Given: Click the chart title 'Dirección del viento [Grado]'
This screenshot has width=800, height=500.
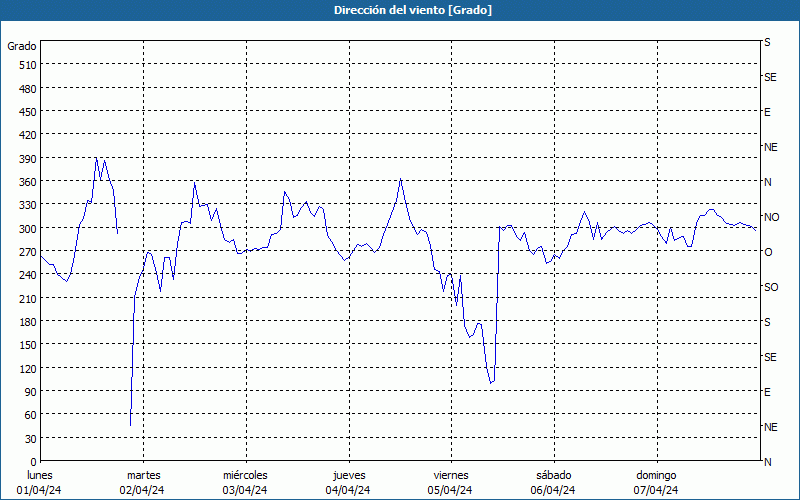Looking at the screenshot, I should (413, 10).
